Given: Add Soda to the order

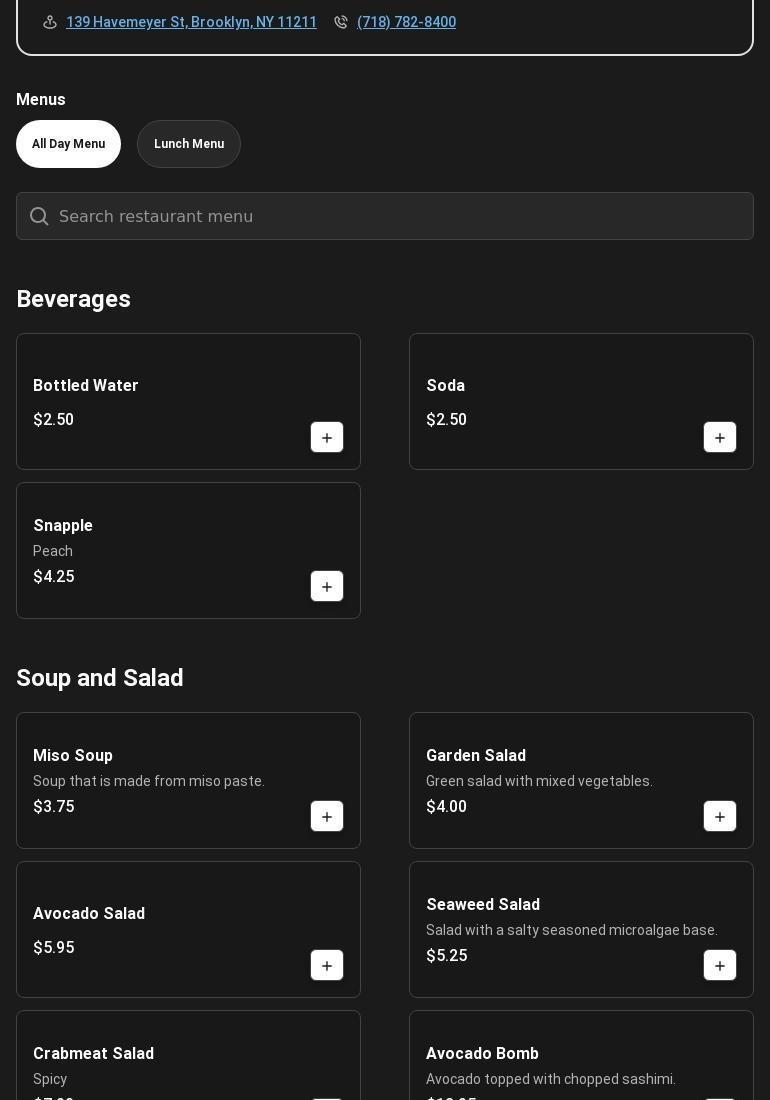Looking at the screenshot, I should click(x=720, y=438).
